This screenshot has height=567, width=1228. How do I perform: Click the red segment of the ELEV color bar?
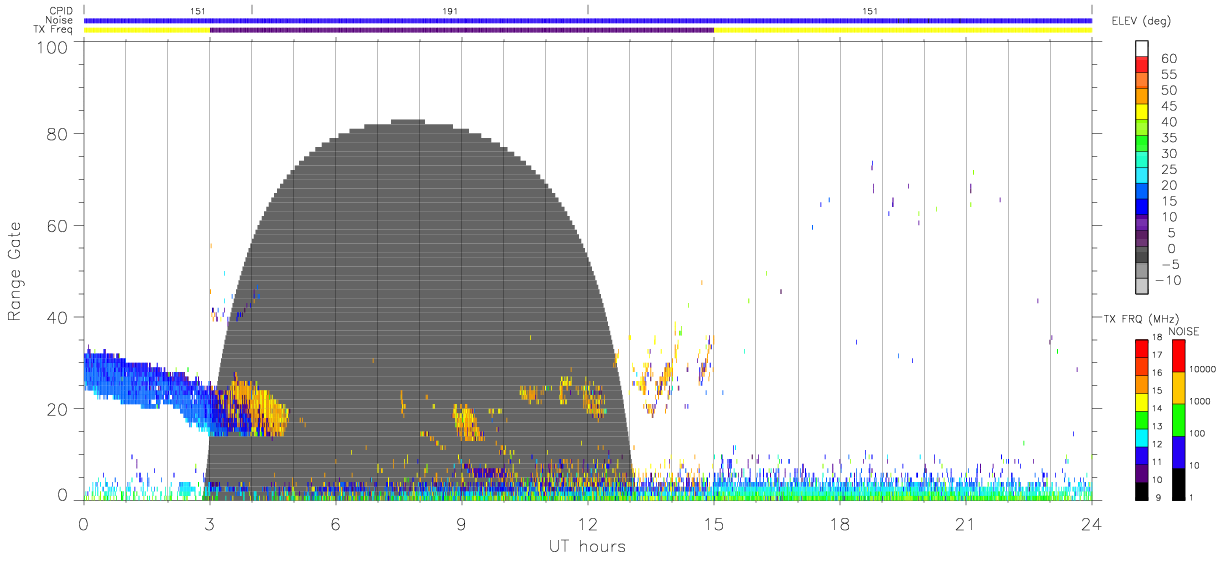pyautogui.click(x=1142, y=67)
